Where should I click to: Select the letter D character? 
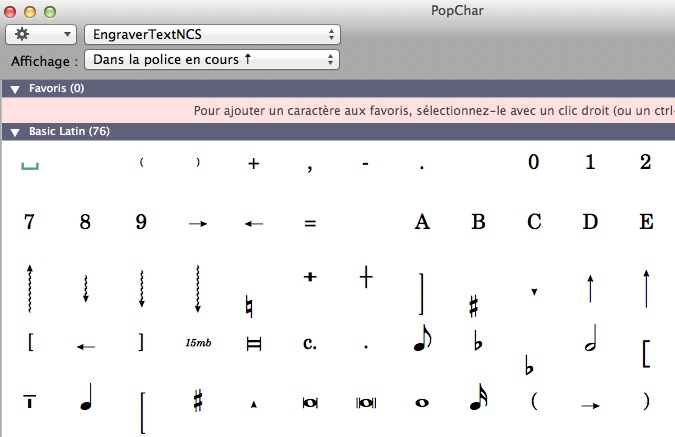(590, 222)
